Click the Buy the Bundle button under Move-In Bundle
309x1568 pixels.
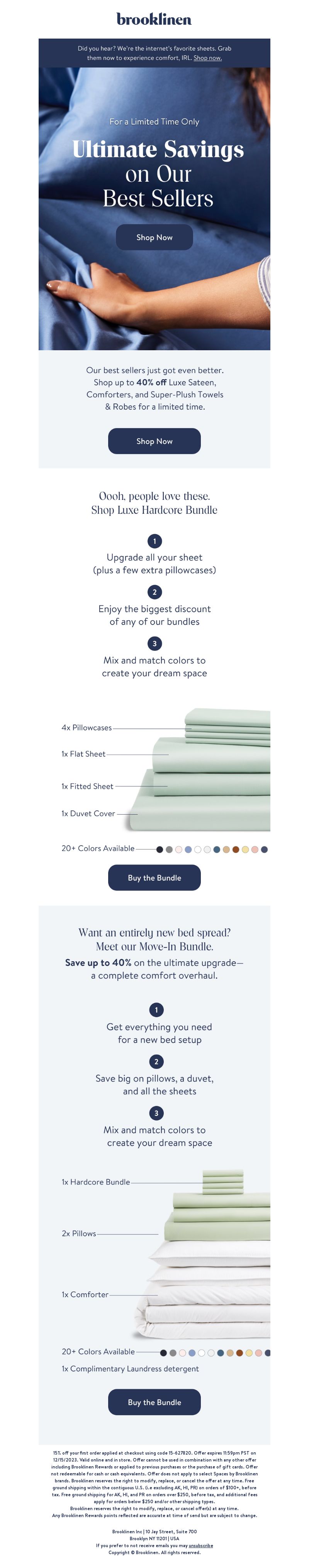pos(154,1402)
